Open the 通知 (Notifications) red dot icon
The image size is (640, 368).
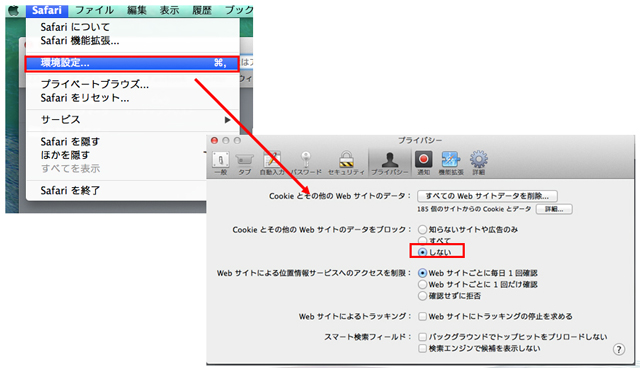423,163
